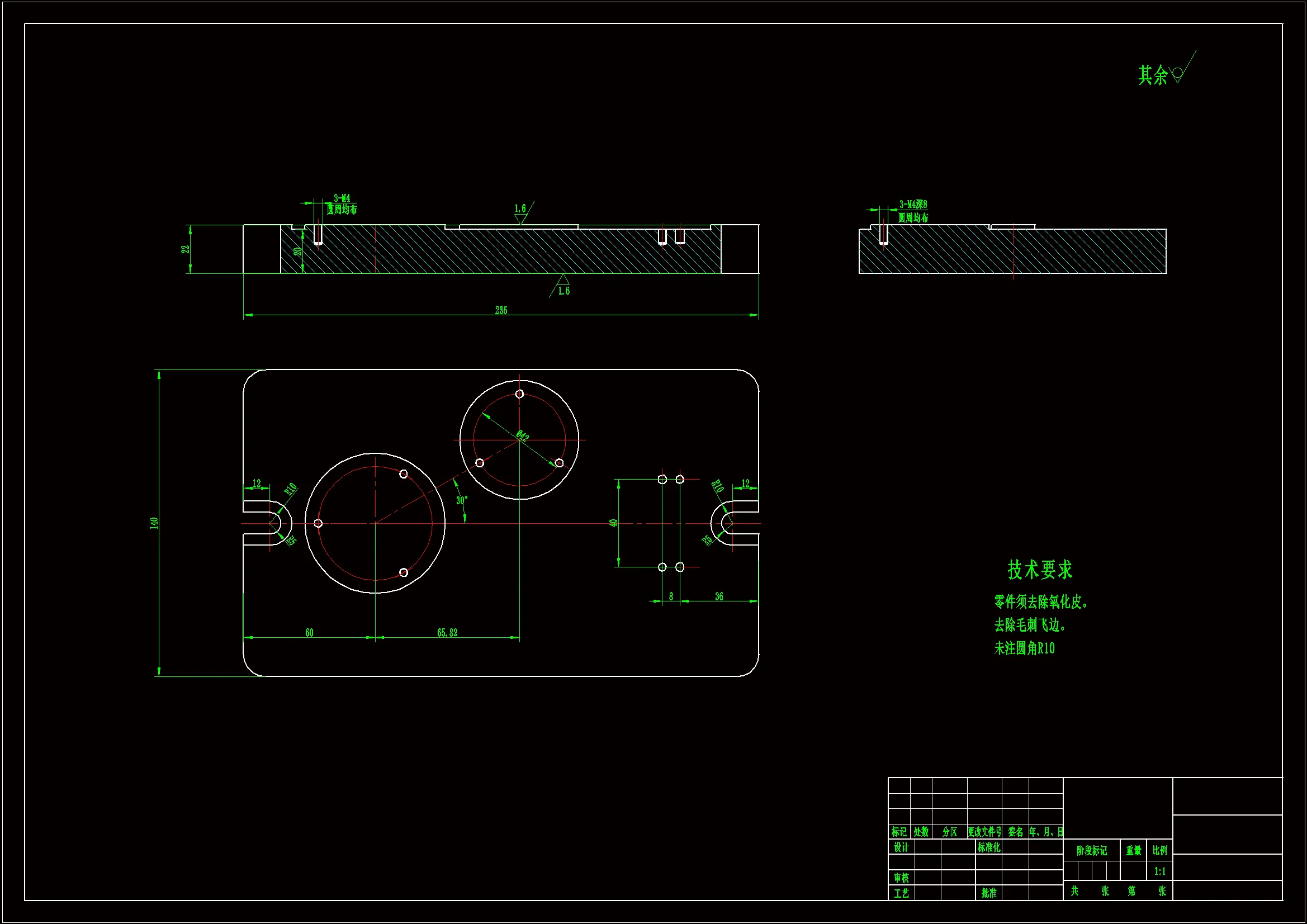1307x924 pixels.
Task: Click the Ø42 diameter dimension text
Action: pyautogui.click(x=523, y=436)
